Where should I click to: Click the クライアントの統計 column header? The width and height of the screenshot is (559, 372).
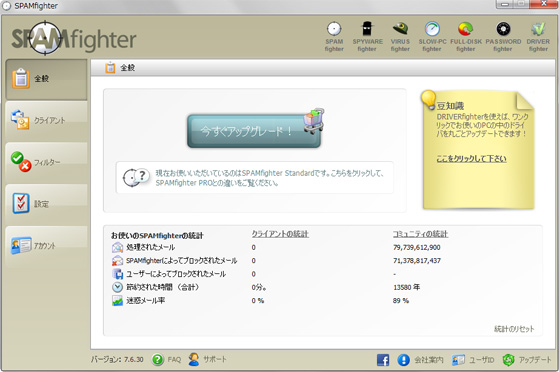click(280, 234)
